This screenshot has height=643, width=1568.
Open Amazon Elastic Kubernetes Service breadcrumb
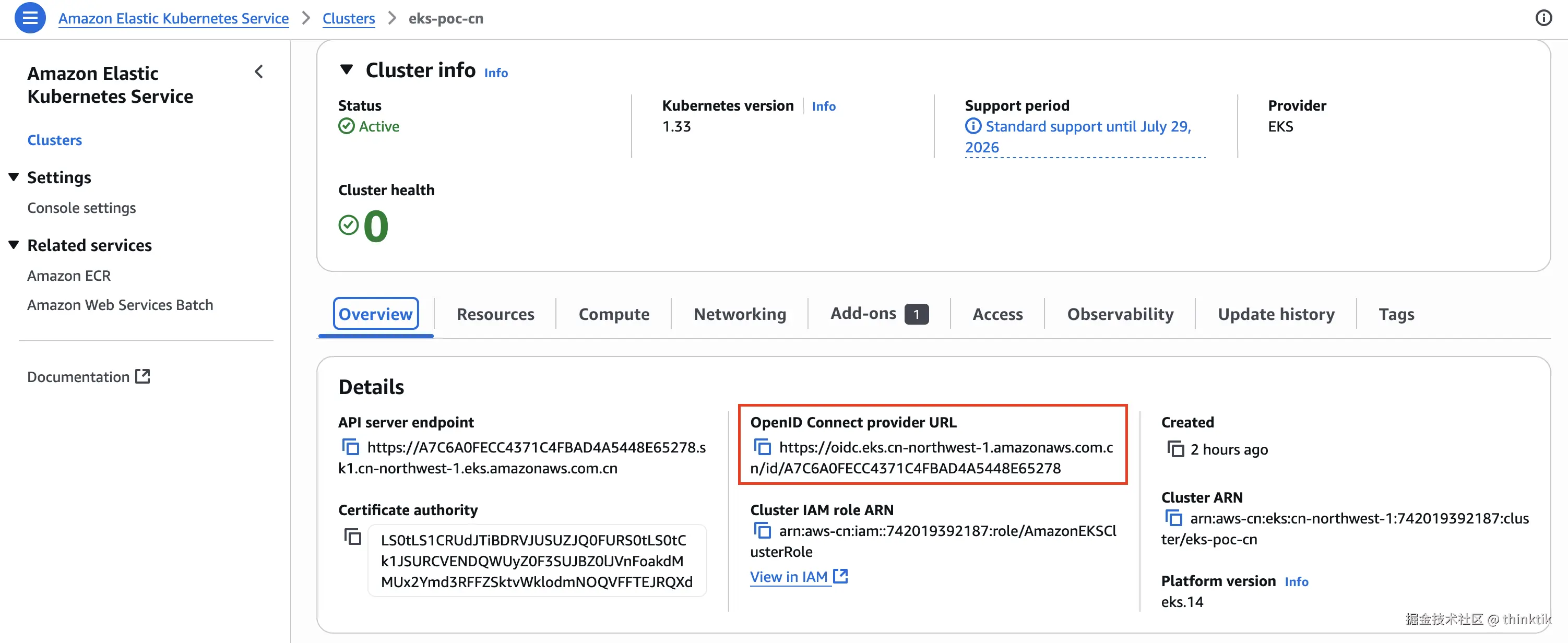point(173,18)
